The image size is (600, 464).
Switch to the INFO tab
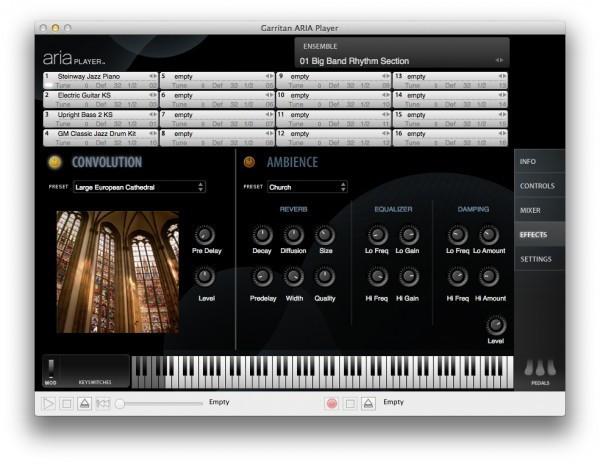tap(540, 161)
